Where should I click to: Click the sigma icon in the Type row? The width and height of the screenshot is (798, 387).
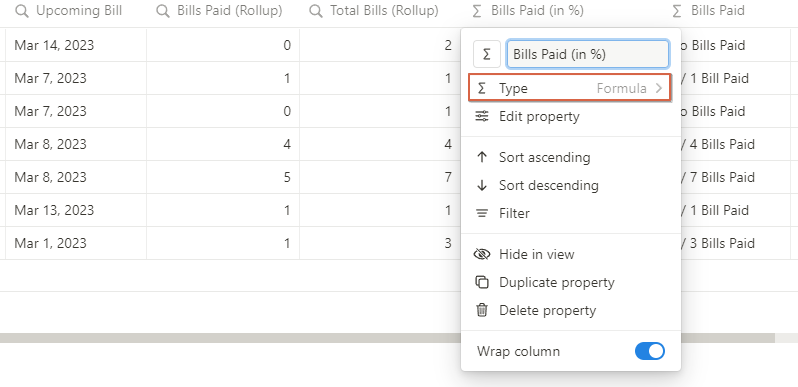[481, 89]
